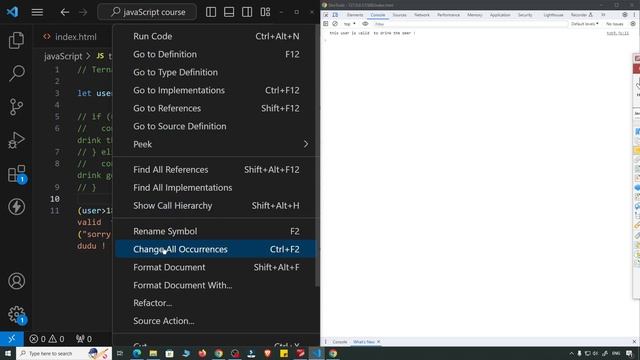Toggle device toolbar icon in DevTools

coord(335,15)
